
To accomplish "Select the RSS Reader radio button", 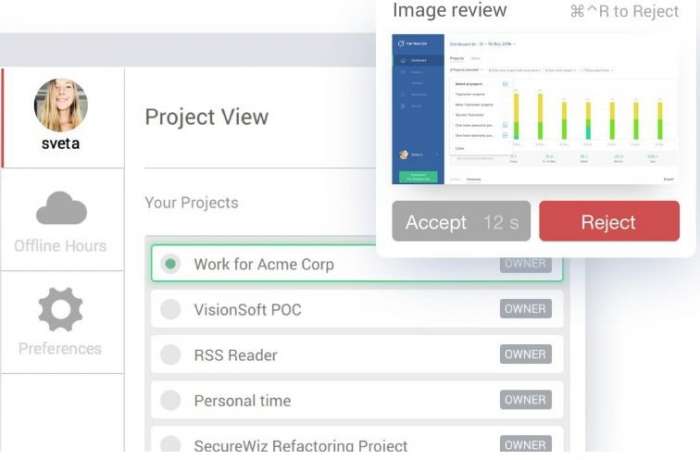I will [x=171, y=355].
